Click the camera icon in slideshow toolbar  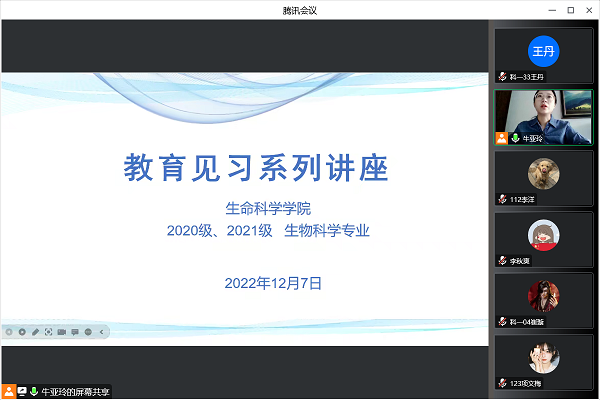(62, 332)
